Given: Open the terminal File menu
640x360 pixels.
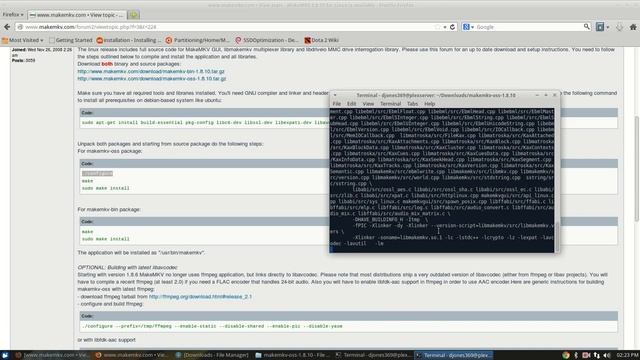Looking at the screenshot, I should coord(337,104).
